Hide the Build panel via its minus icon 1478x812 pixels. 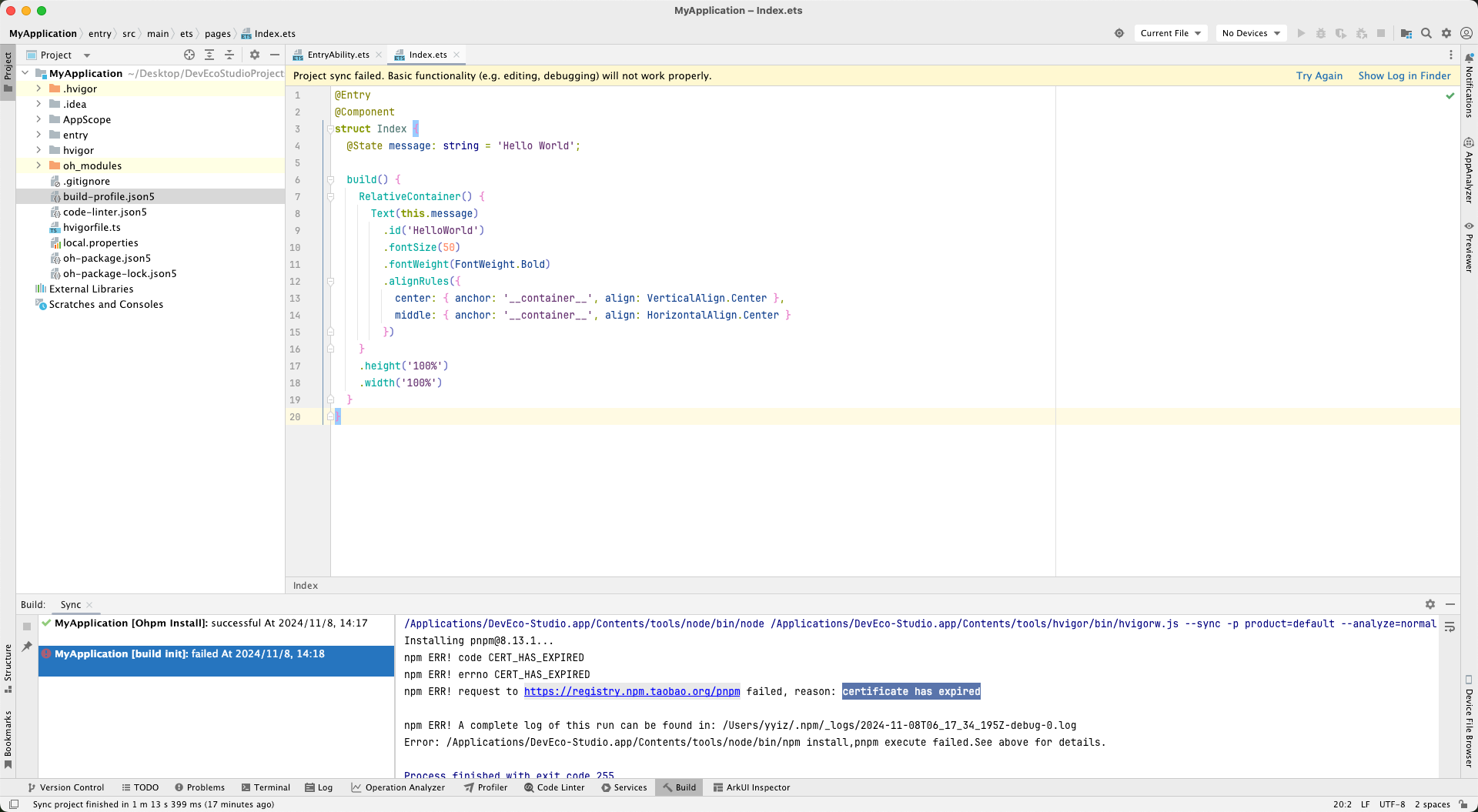[x=1450, y=604]
